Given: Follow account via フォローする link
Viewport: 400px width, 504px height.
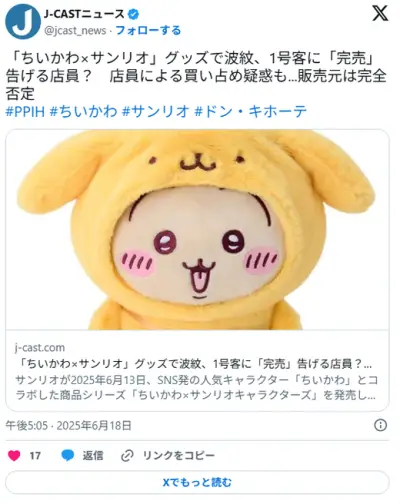Looking at the screenshot, I should point(148,30).
